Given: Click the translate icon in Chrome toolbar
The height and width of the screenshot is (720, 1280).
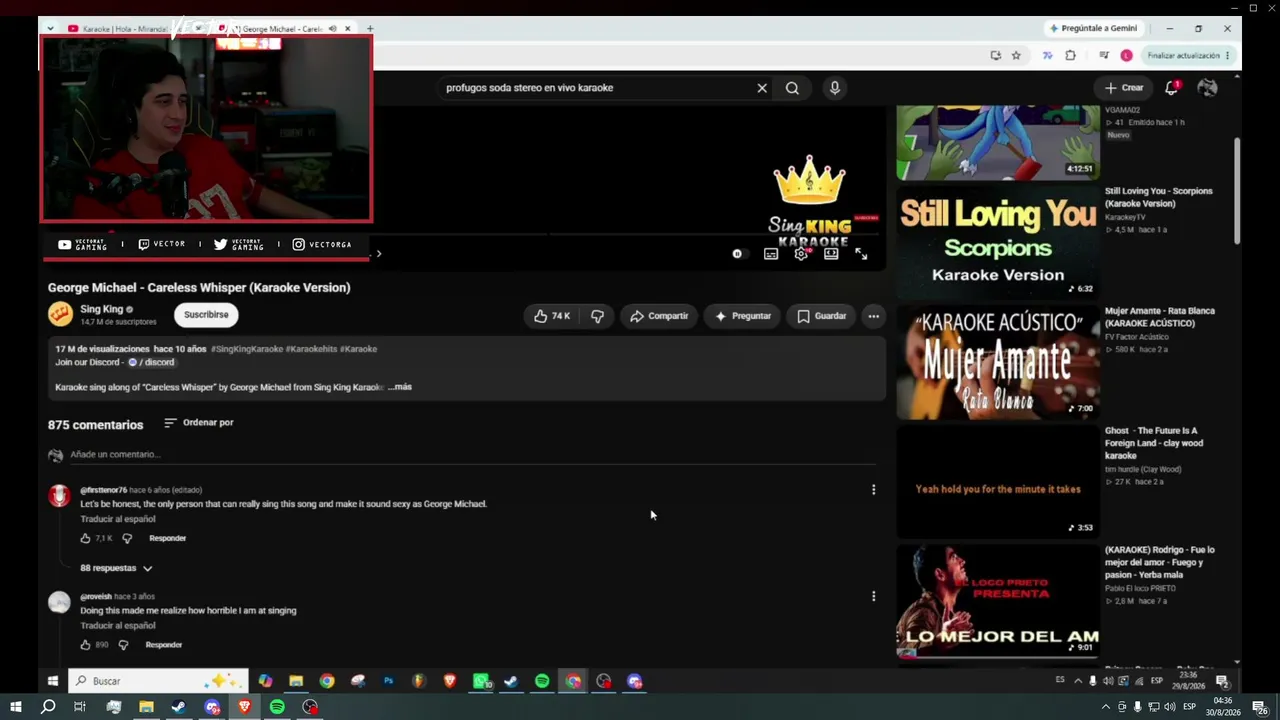Looking at the screenshot, I should pyautogui.click(x=1047, y=56).
